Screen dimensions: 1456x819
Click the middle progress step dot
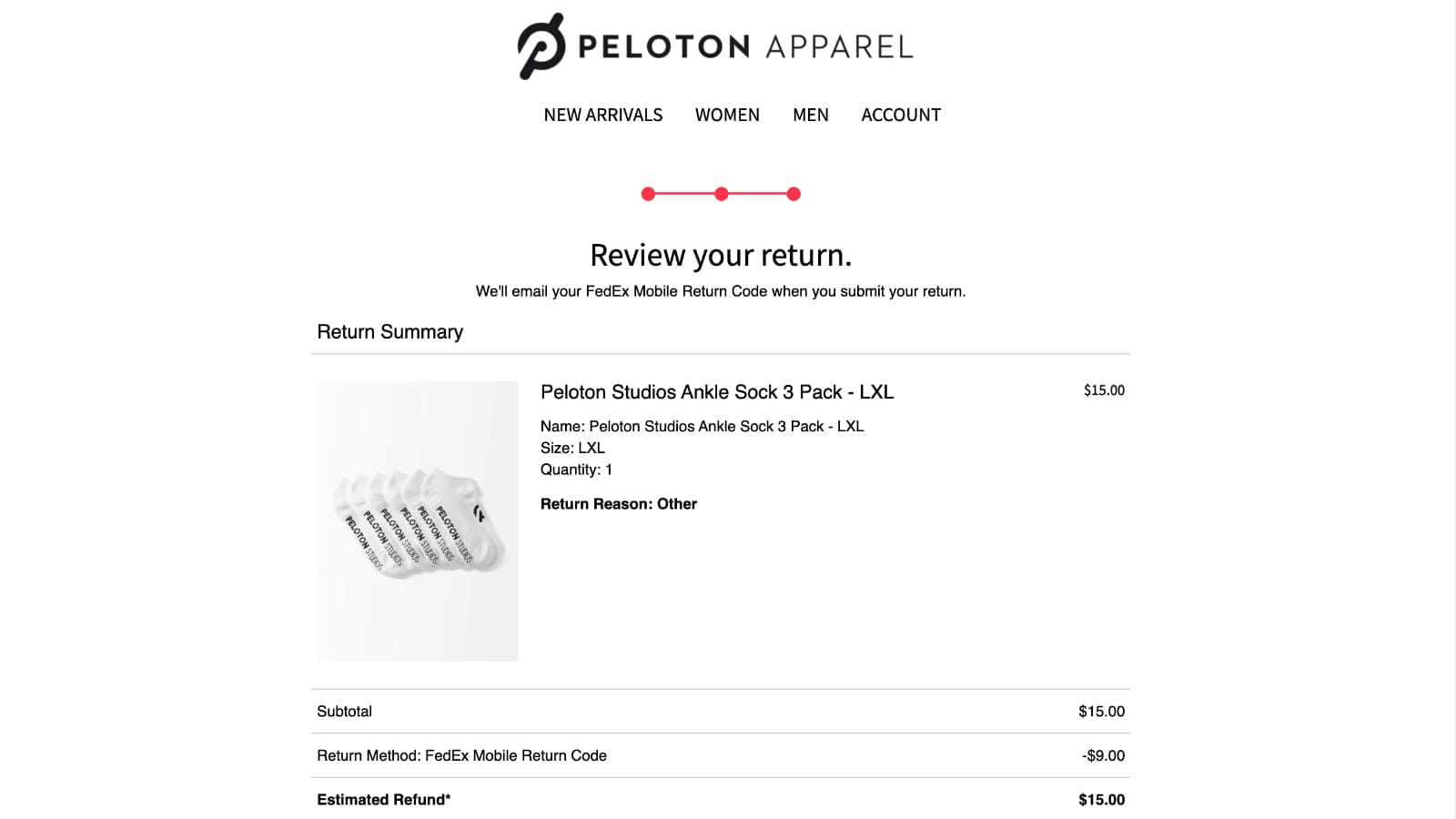pos(721,194)
